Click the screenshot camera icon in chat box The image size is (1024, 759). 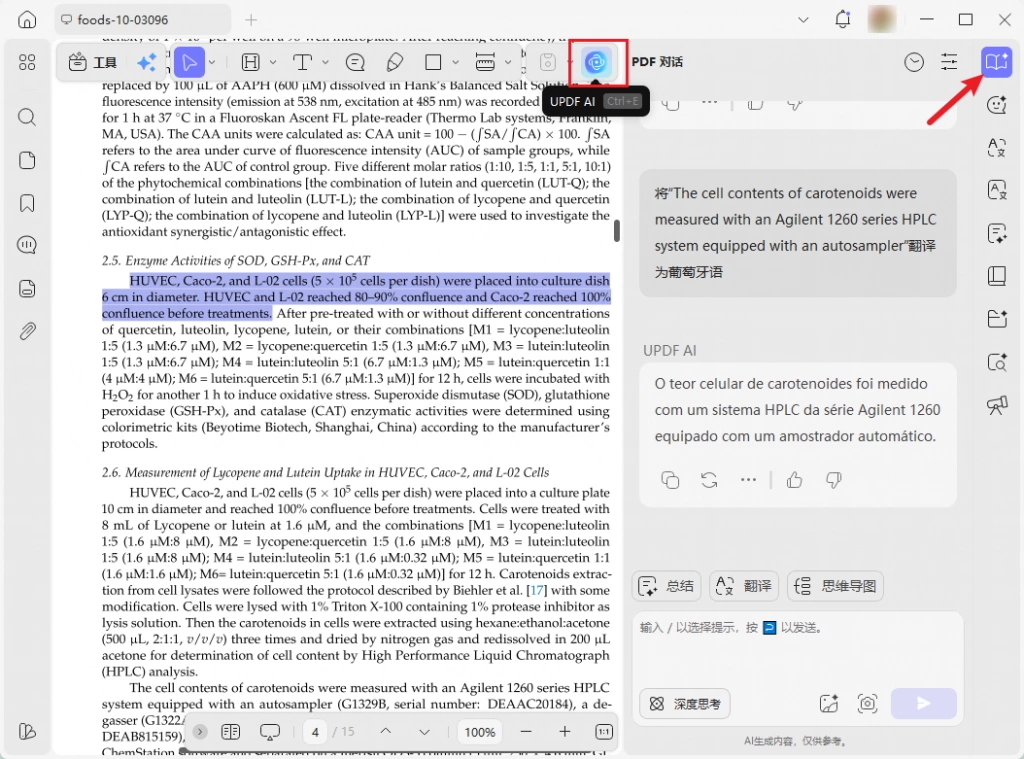click(867, 703)
